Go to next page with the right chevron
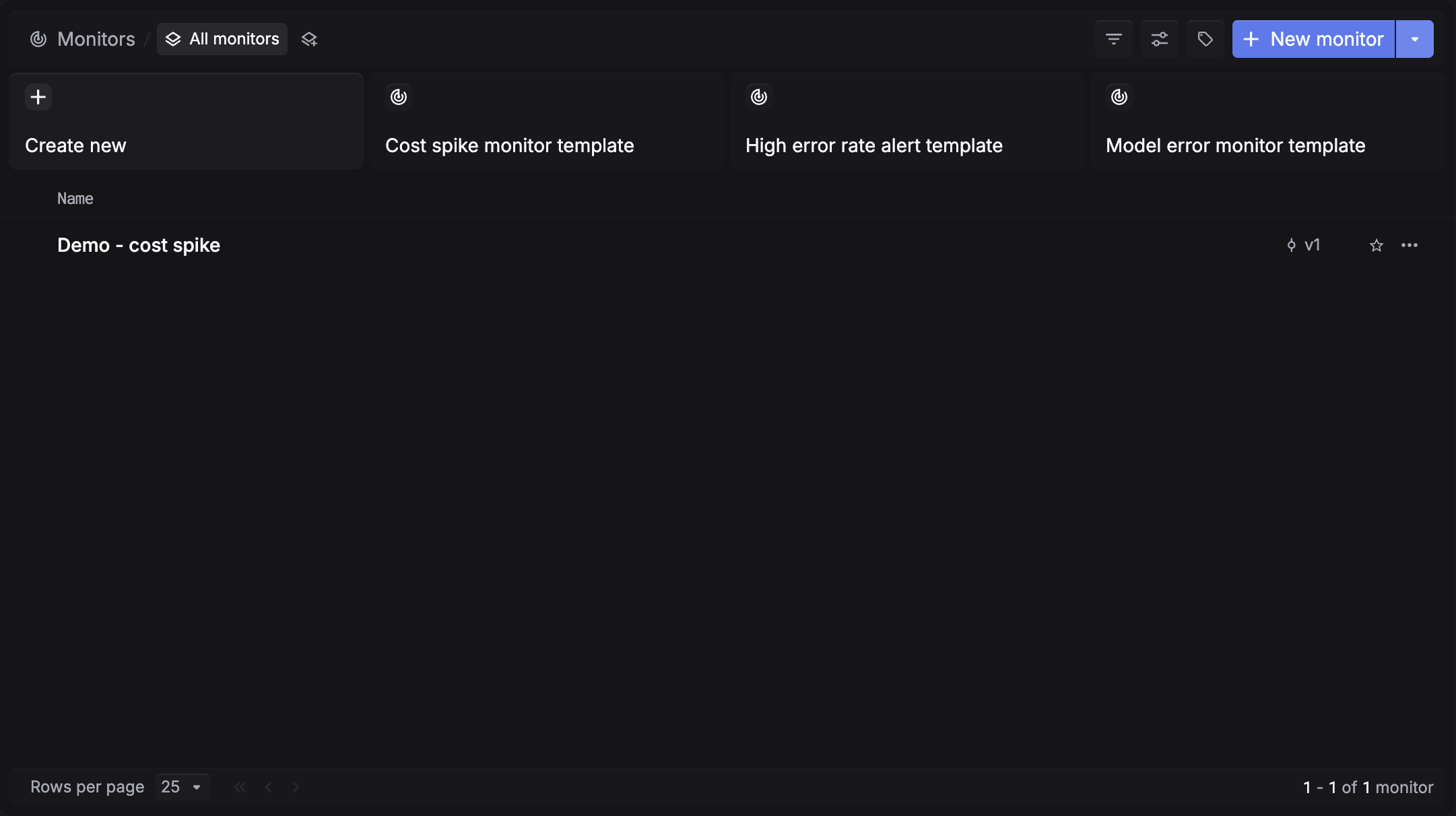Image resolution: width=1456 pixels, height=816 pixels. coord(297,786)
